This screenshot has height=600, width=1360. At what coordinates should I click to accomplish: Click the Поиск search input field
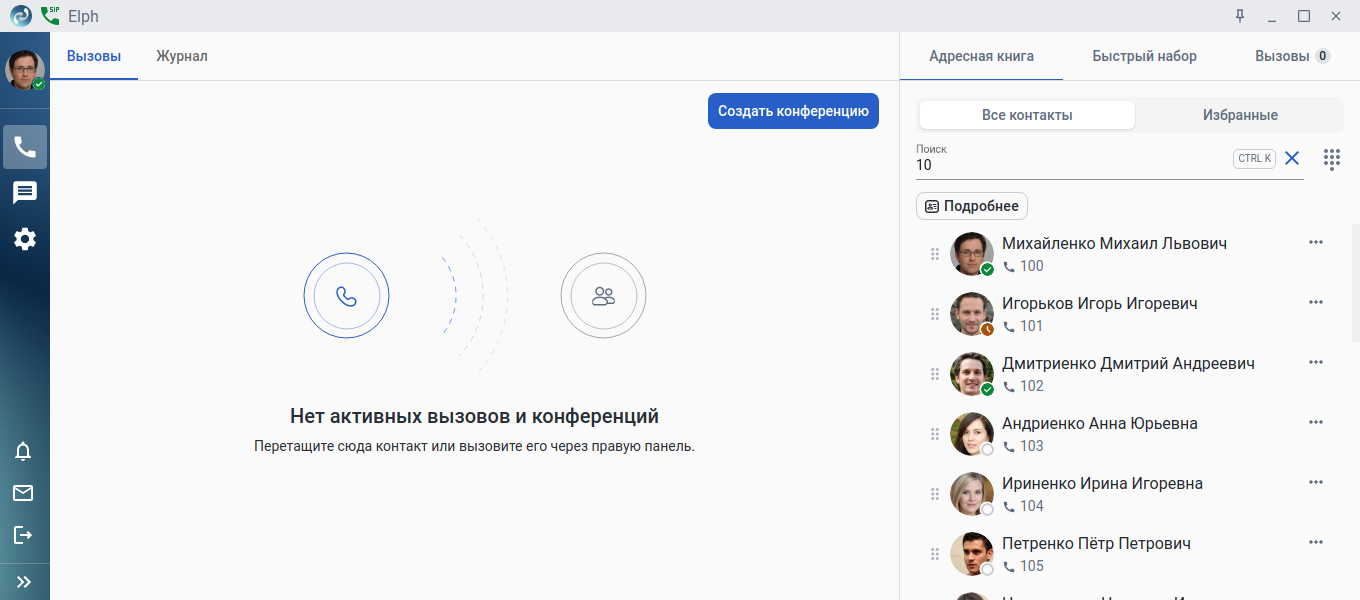[x=1072, y=159]
